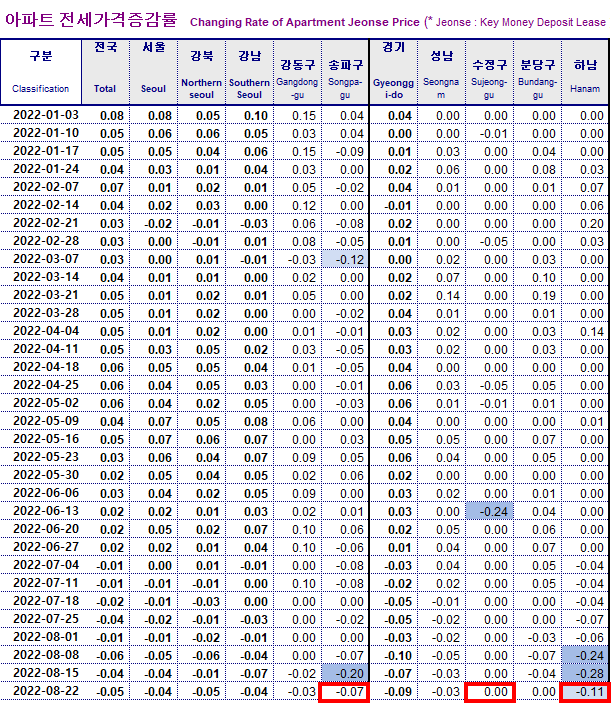Select the 하남 Hanam column header
The image size is (611, 703).
585,72
